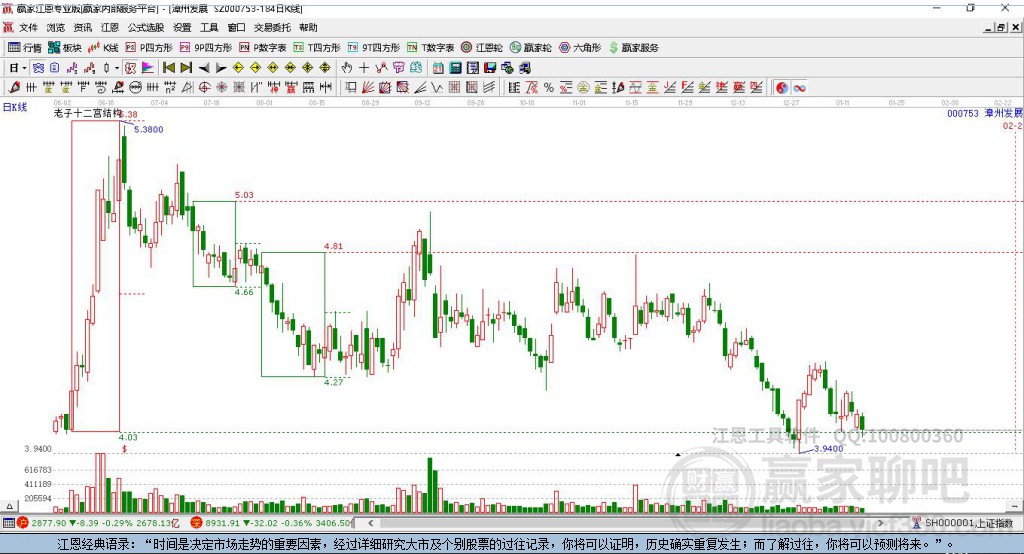
Task: Click the K线 toolbar button
Action: (103, 48)
